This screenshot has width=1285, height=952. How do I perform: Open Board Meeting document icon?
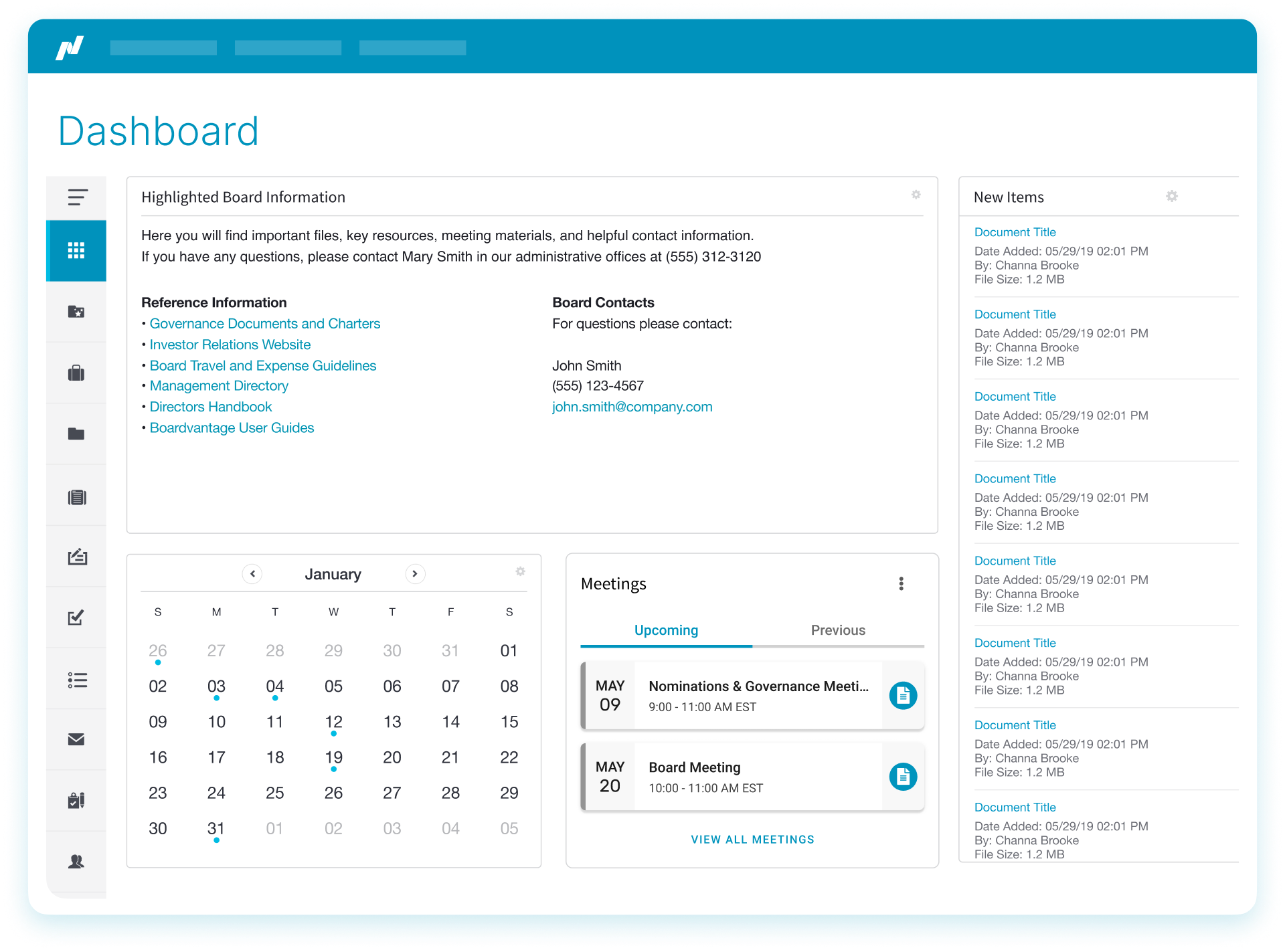pyautogui.click(x=903, y=777)
